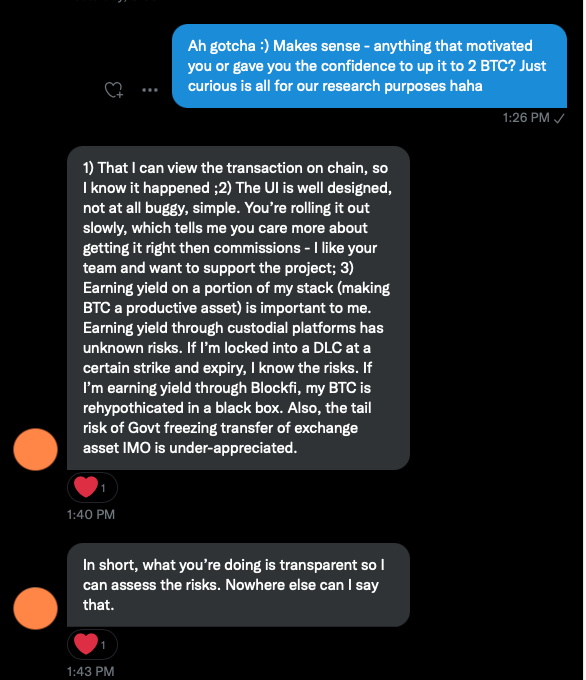The width and height of the screenshot is (586, 680).
Task: Select the "In short, what you're doing" message
Action: [238, 585]
